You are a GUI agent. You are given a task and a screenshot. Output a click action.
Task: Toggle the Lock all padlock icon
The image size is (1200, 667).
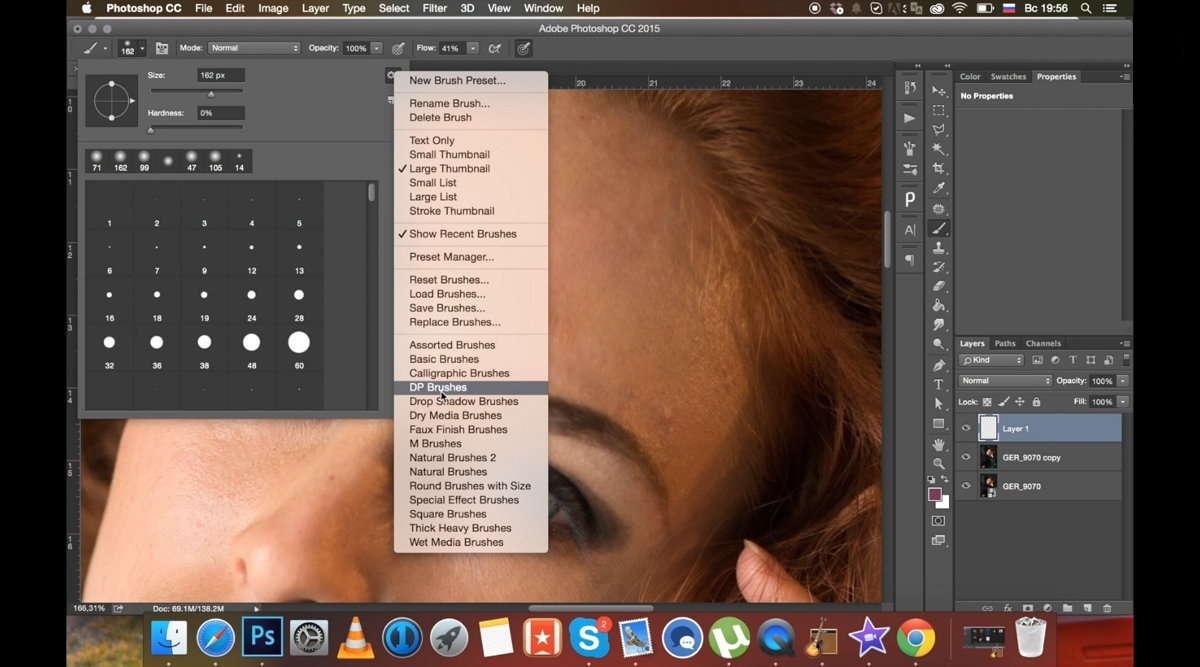point(1036,402)
